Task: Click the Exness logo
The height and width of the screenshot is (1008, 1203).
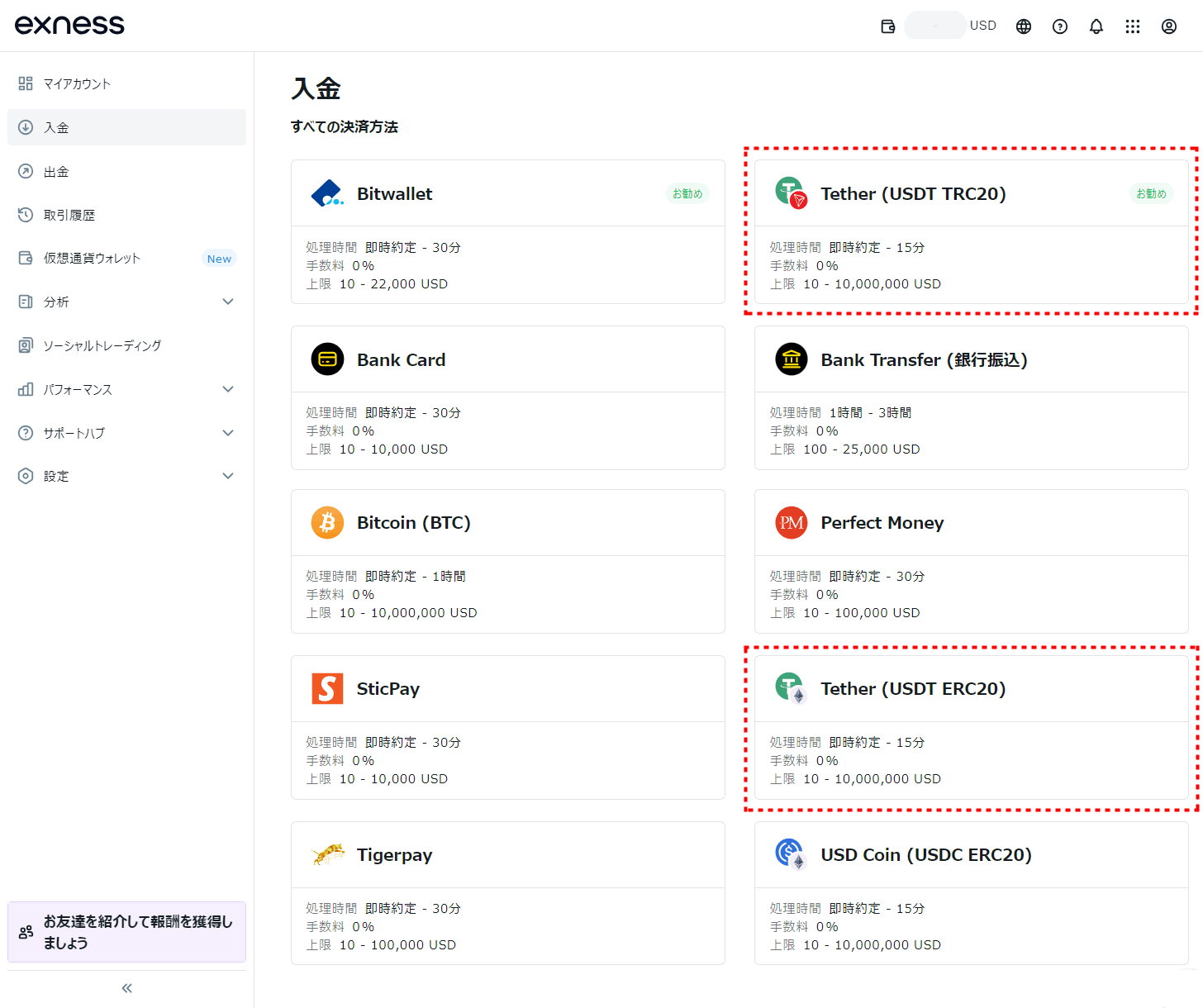Action: (69, 25)
